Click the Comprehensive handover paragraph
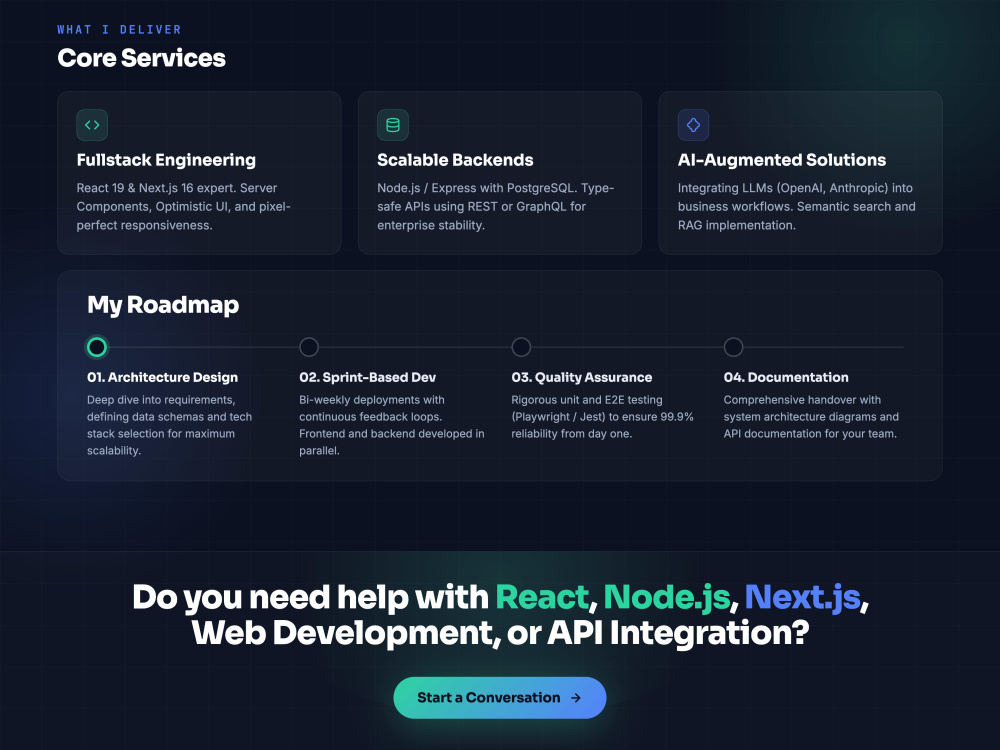 coord(811,416)
